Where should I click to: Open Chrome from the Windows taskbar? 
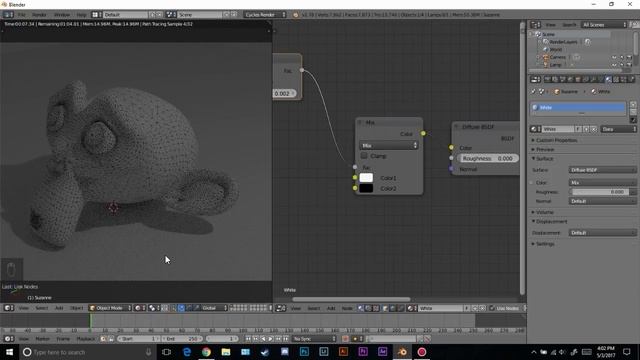[x=206, y=352]
